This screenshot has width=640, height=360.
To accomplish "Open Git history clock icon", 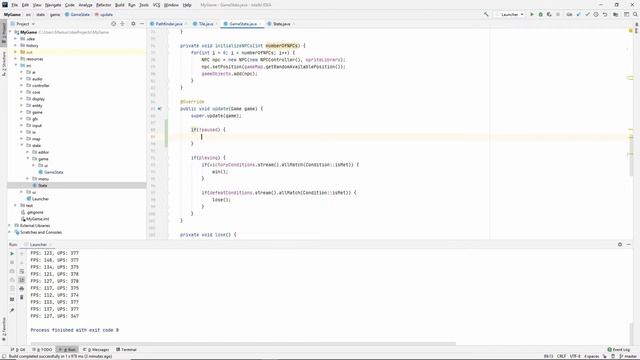I will point(596,14).
